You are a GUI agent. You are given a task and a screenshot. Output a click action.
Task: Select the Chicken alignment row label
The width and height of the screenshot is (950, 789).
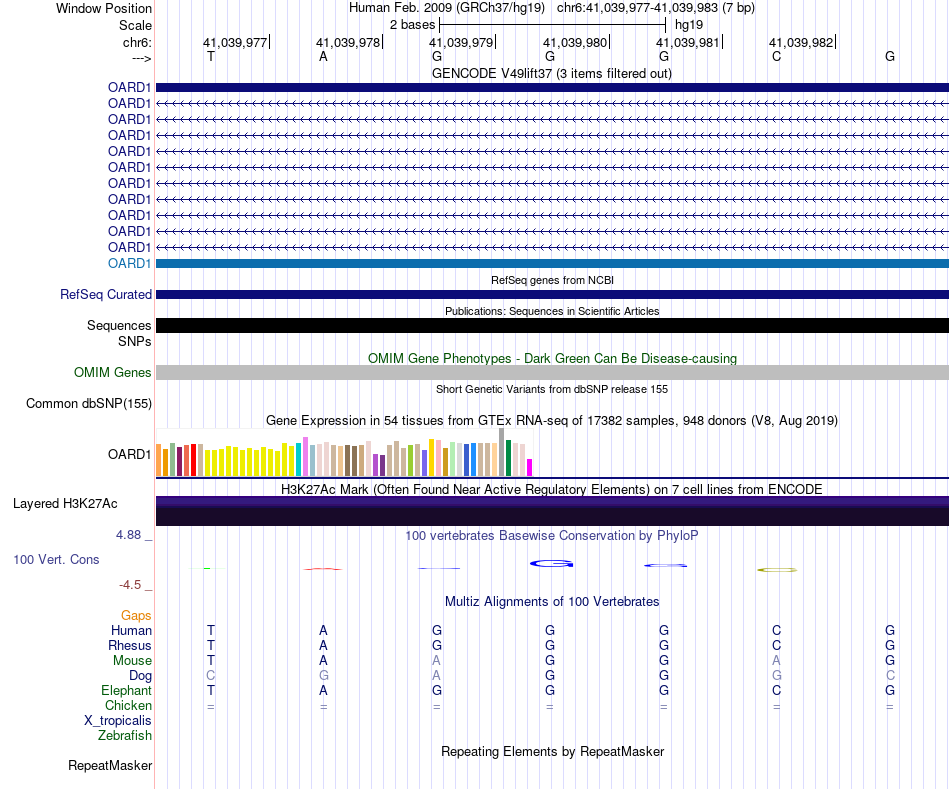[x=128, y=705]
